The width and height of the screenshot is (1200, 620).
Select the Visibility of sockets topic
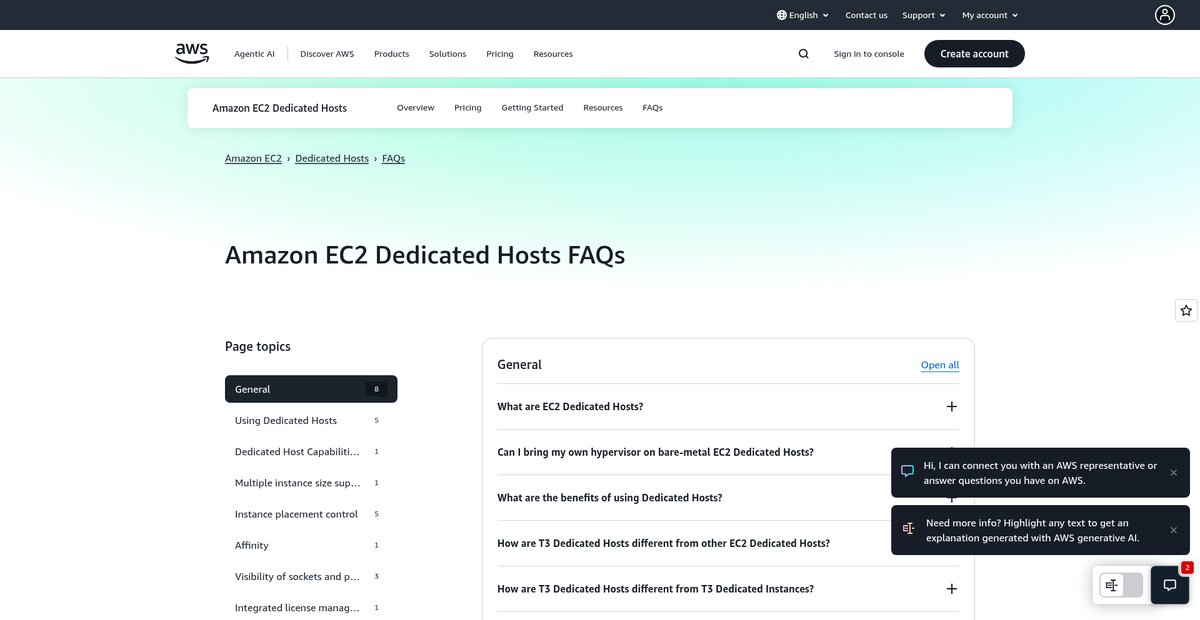click(x=311, y=577)
